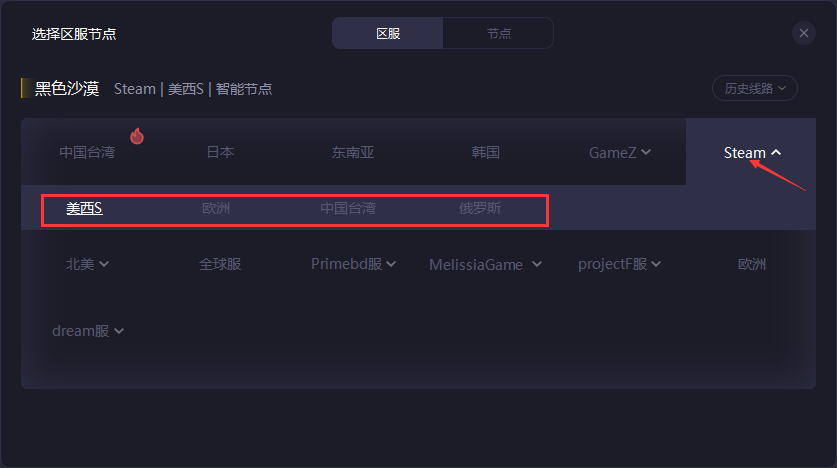
Task: Select 欧洲 under Steam regions
Action: tap(216, 208)
